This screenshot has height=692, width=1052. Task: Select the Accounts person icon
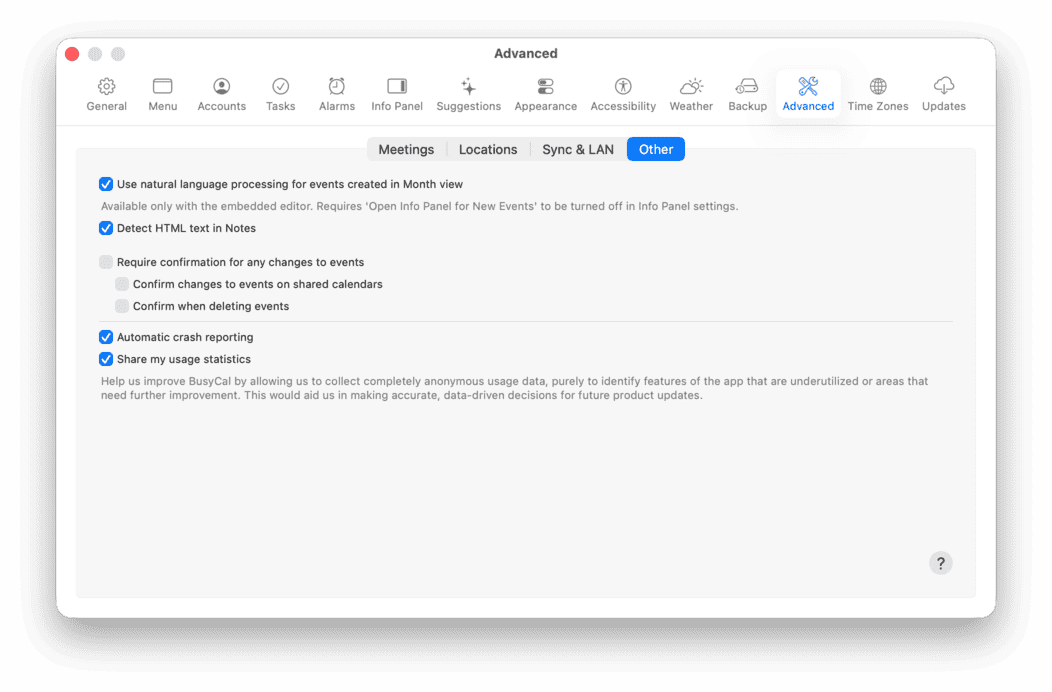point(221,87)
